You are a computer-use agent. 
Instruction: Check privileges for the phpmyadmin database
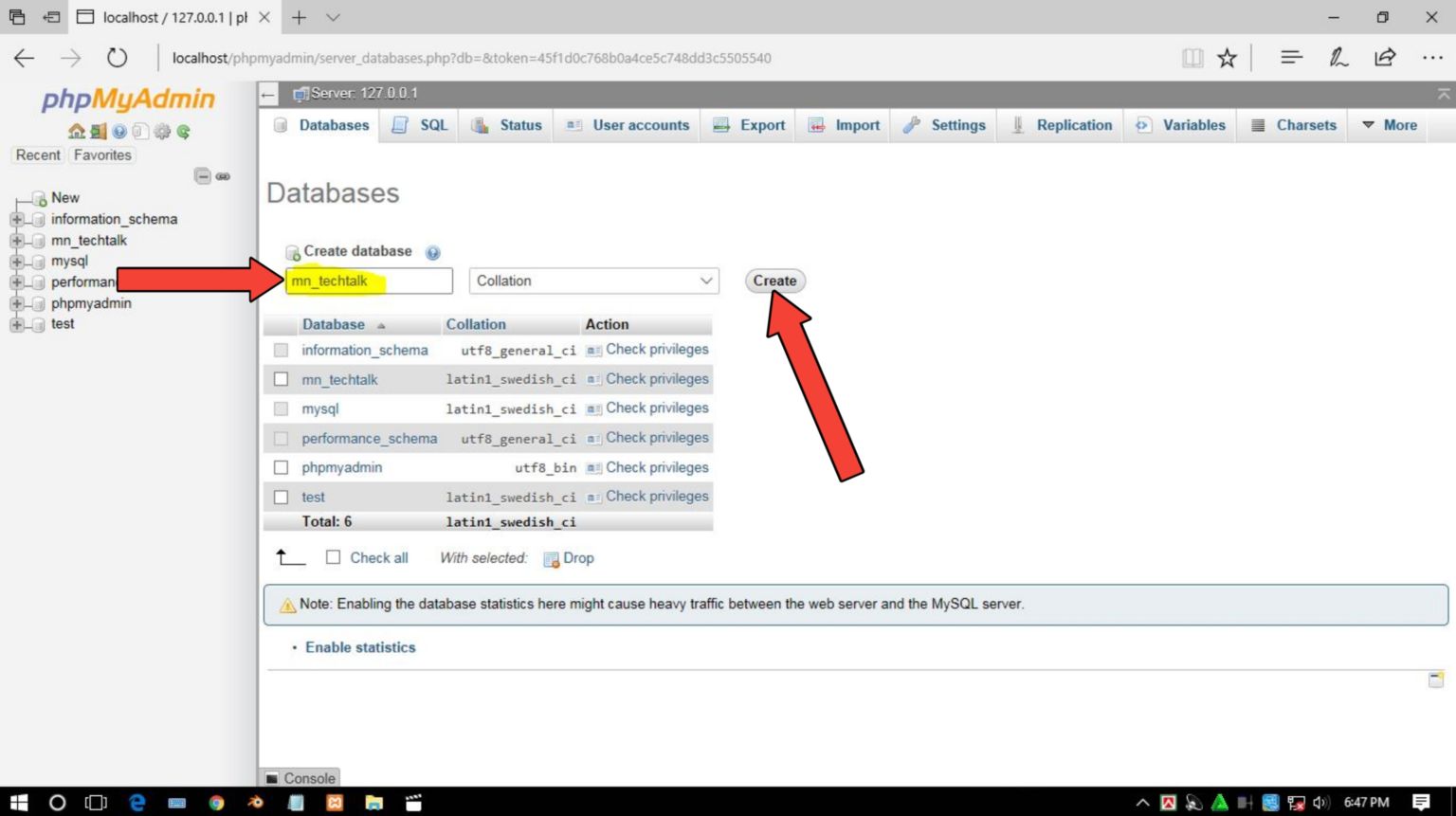pos(656,467)
